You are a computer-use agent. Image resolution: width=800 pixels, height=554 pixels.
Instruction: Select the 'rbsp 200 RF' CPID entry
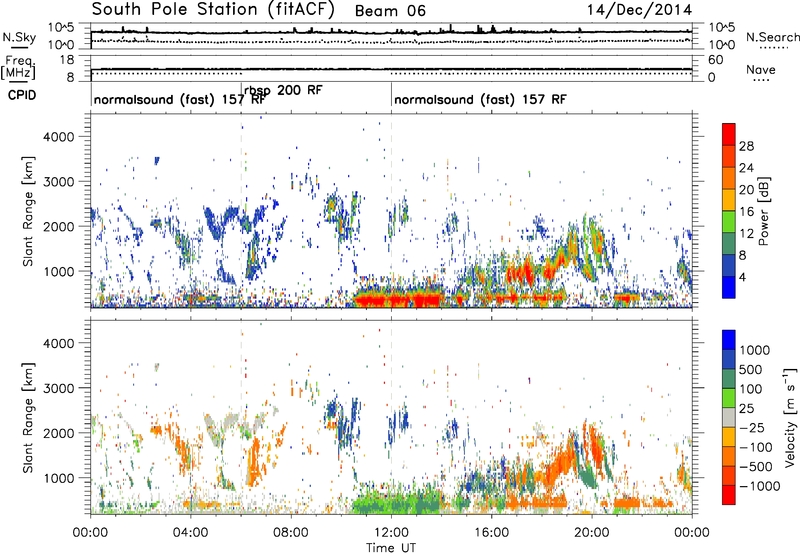[283, 90]
